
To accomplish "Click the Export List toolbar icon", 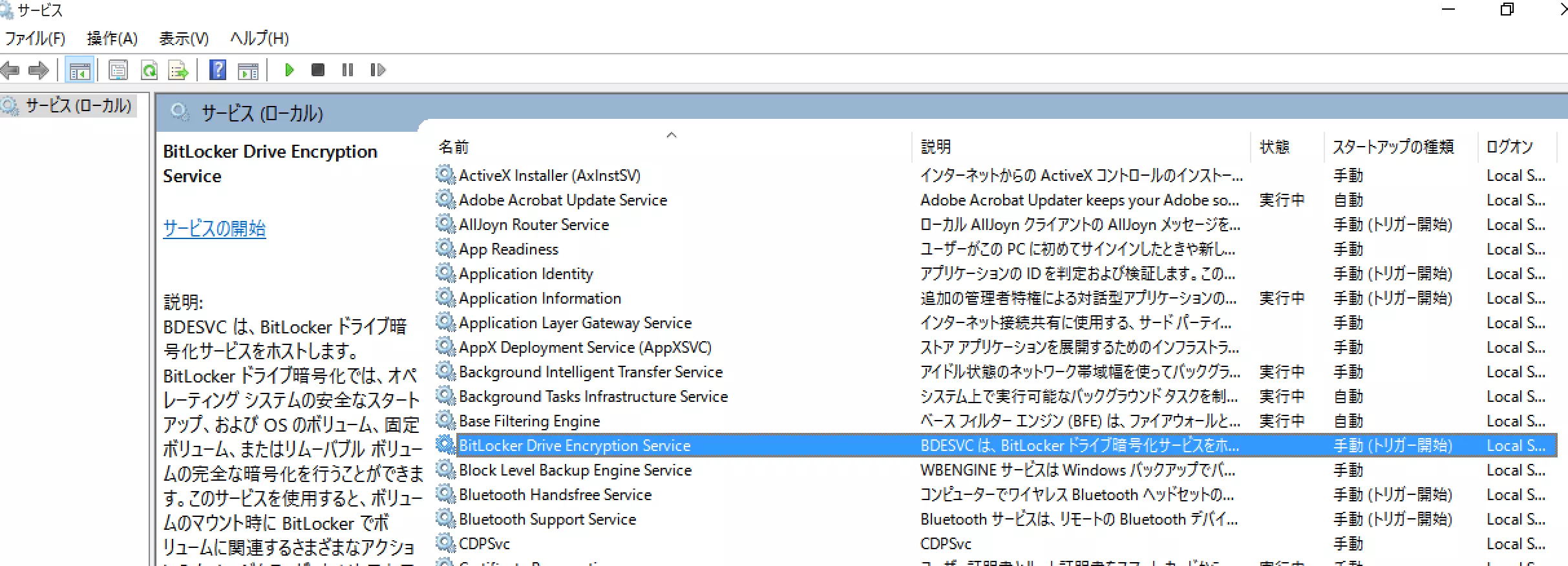I will pos(178,70).
